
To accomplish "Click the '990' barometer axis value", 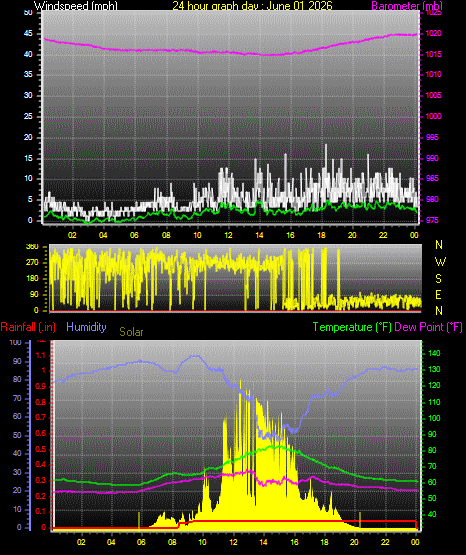I will (x=432, y=158).
